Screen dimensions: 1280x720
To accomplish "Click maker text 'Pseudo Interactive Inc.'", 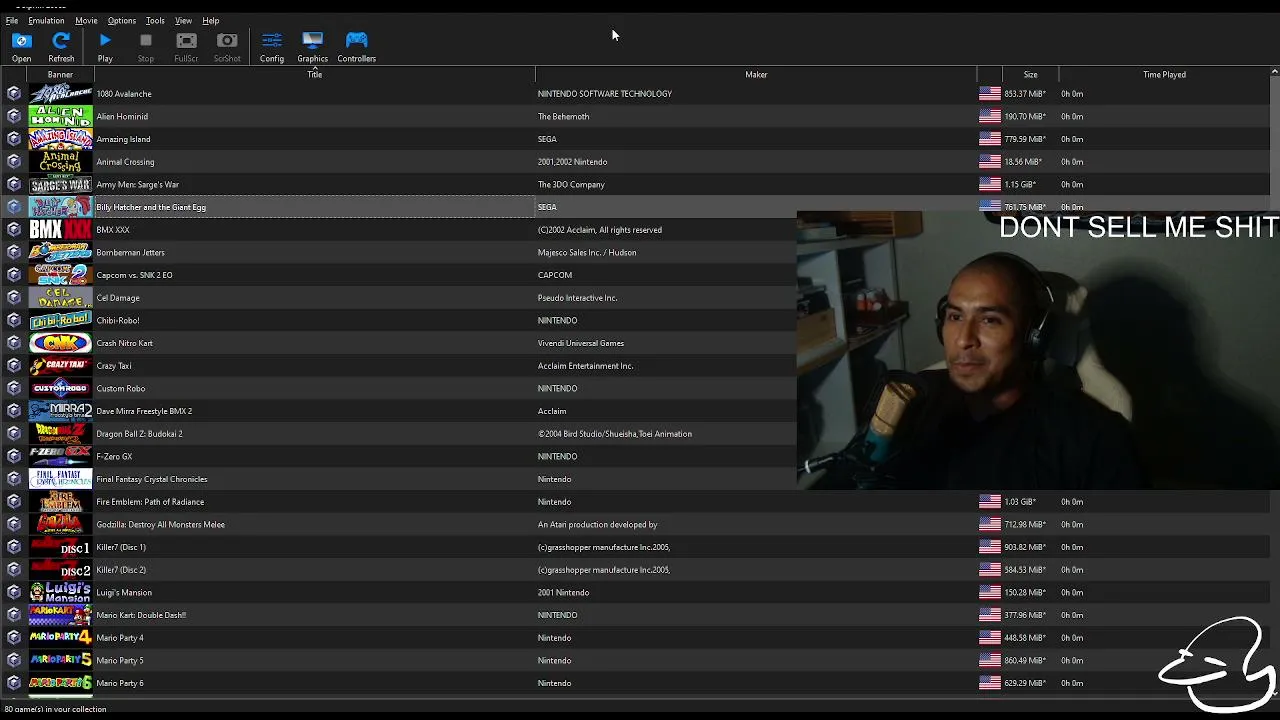I will coord(578,298).
